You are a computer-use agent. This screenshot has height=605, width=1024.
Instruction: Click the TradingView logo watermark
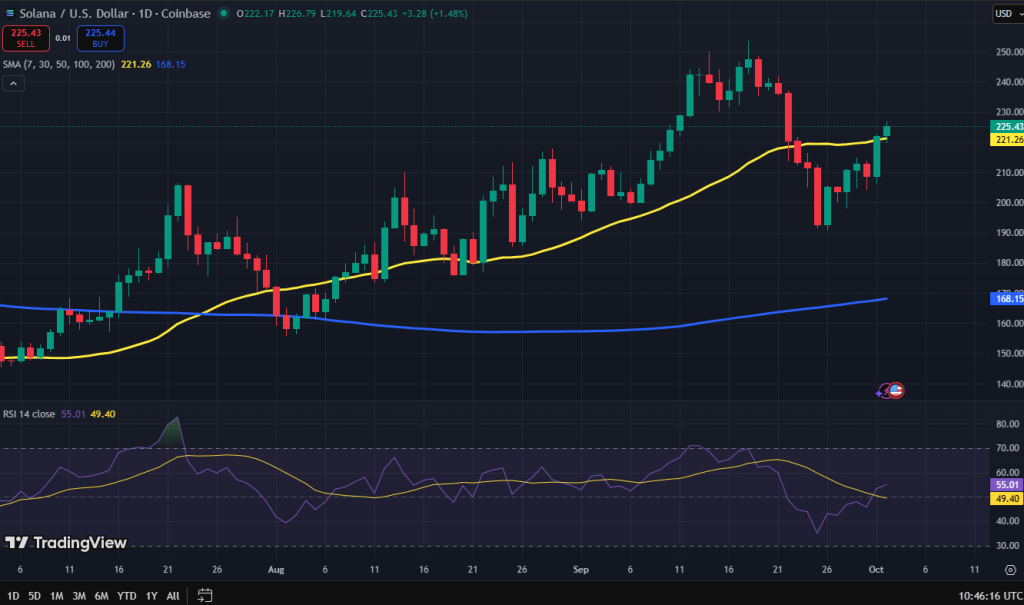[x=66, y=543]
